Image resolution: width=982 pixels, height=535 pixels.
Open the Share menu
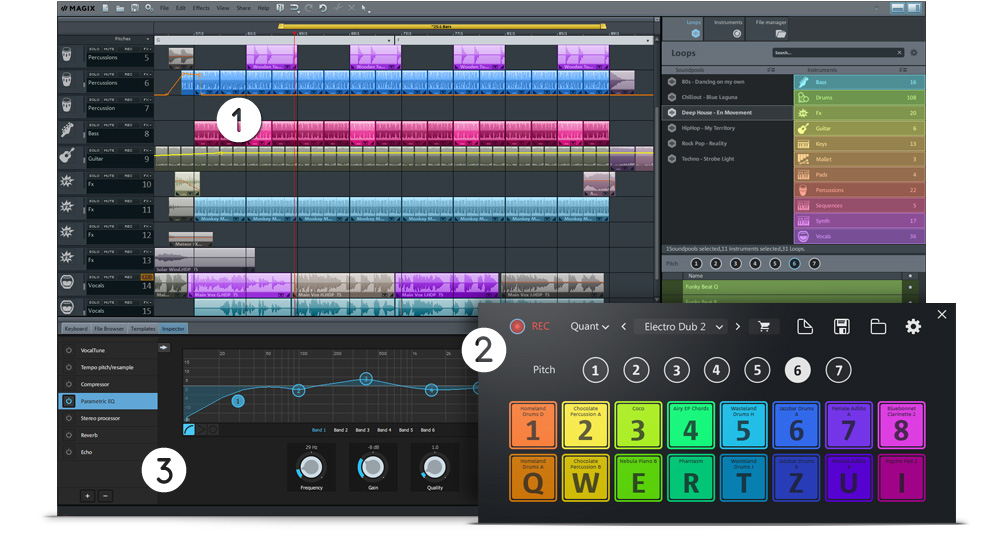coord(243,8)
